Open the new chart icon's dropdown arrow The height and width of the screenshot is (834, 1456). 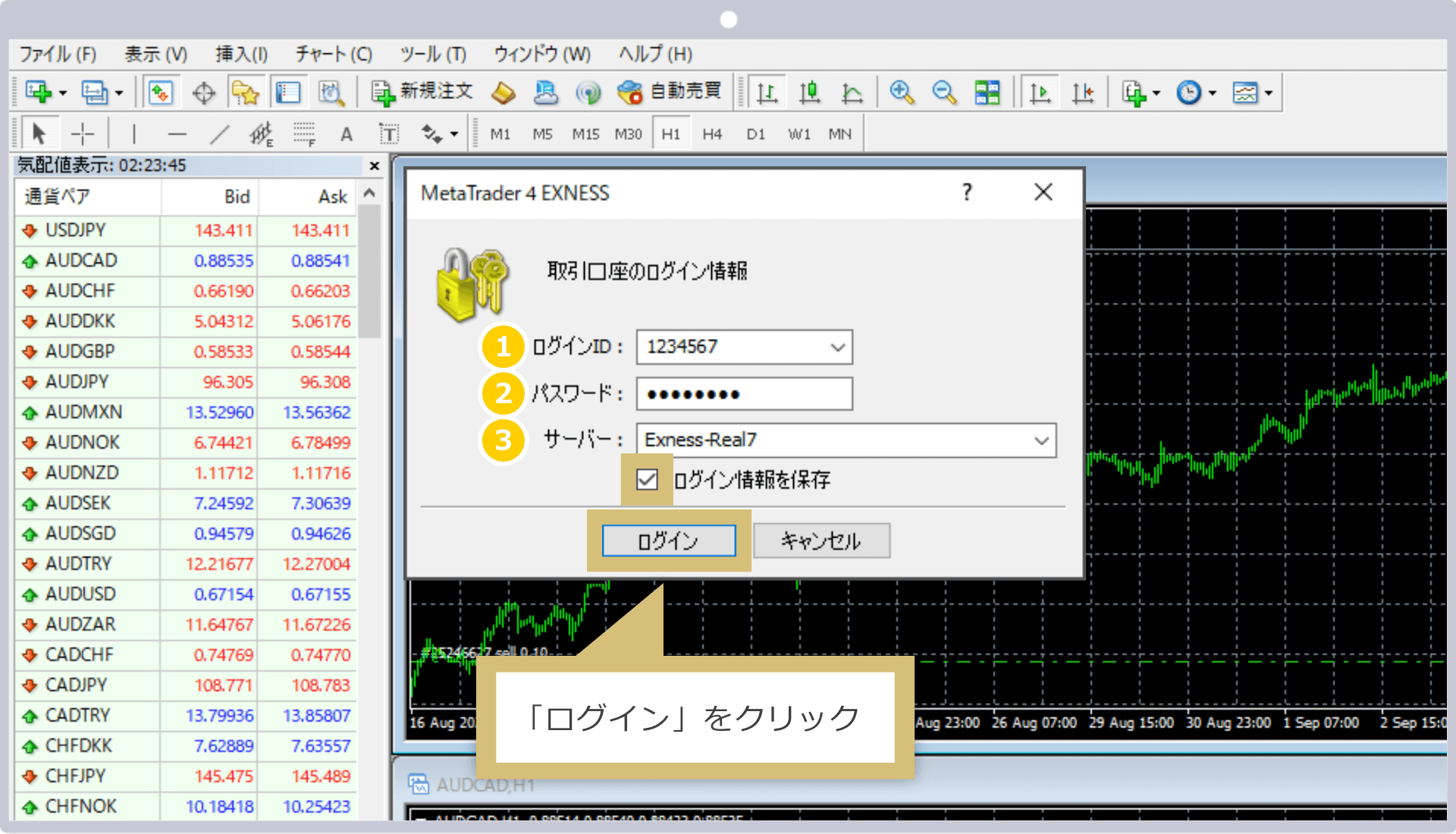pos(63,93)
